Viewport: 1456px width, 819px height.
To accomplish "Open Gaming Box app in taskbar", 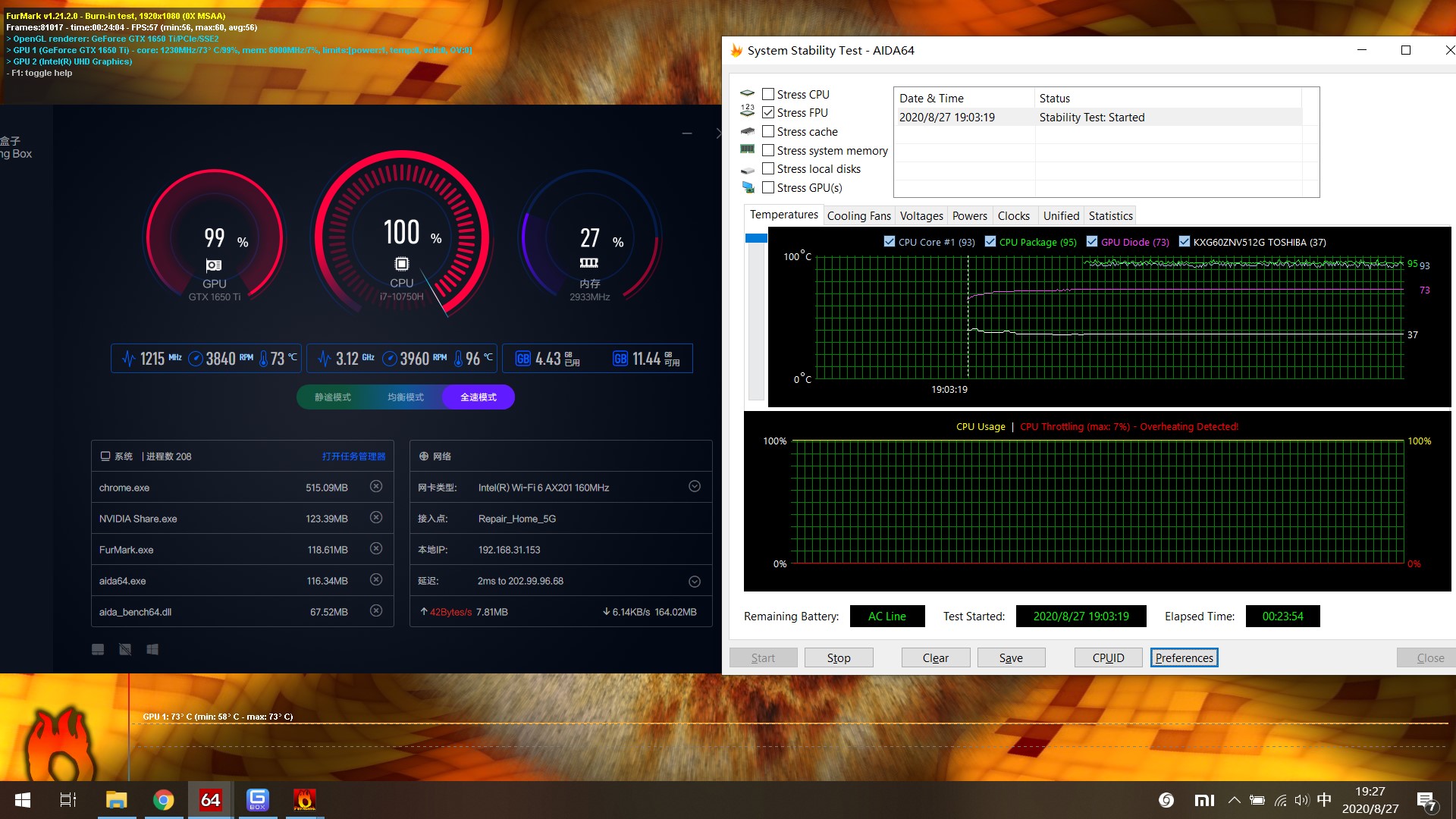I will point(257,800).
